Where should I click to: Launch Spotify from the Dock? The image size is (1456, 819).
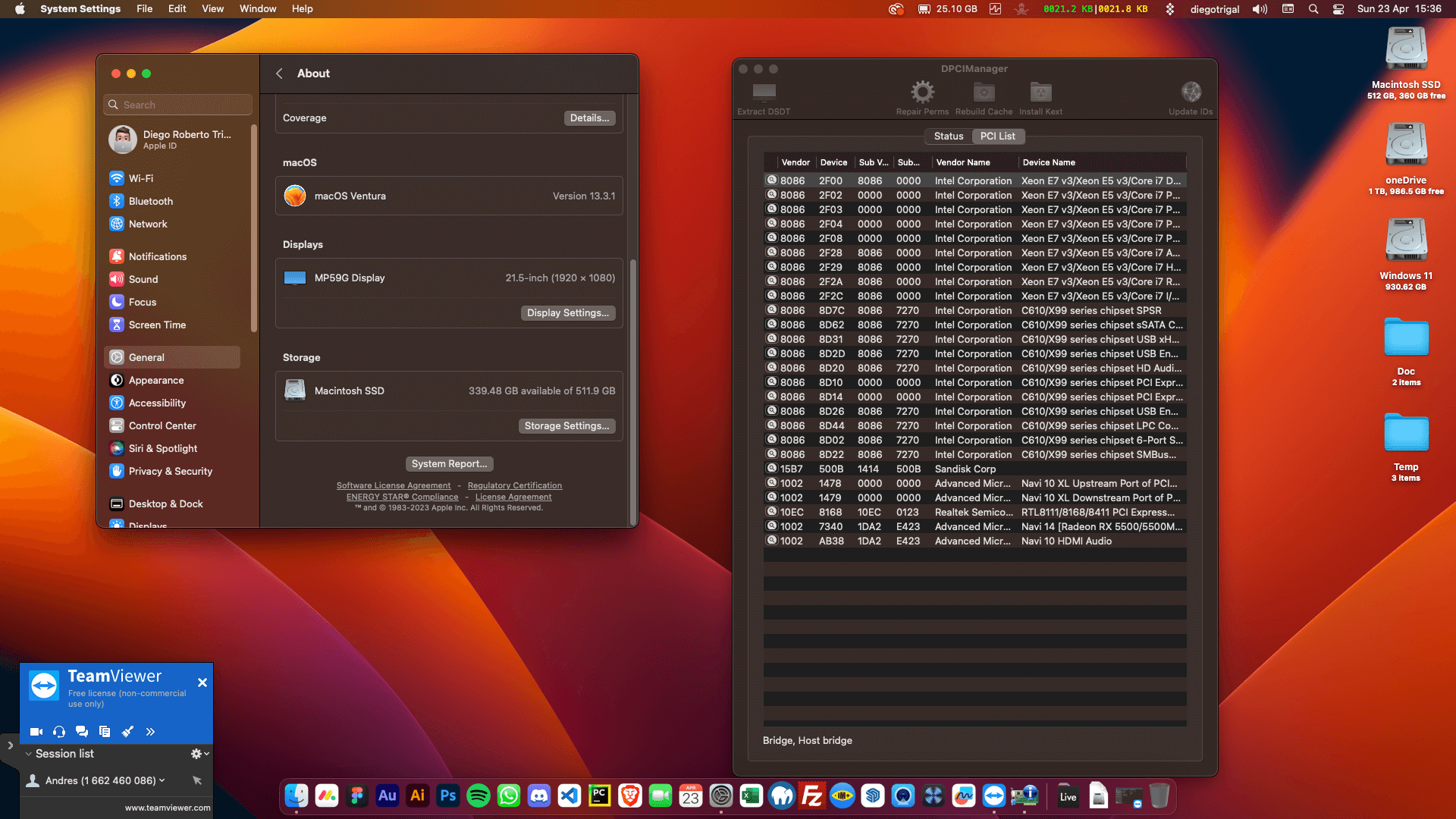(x=479, y=796)
